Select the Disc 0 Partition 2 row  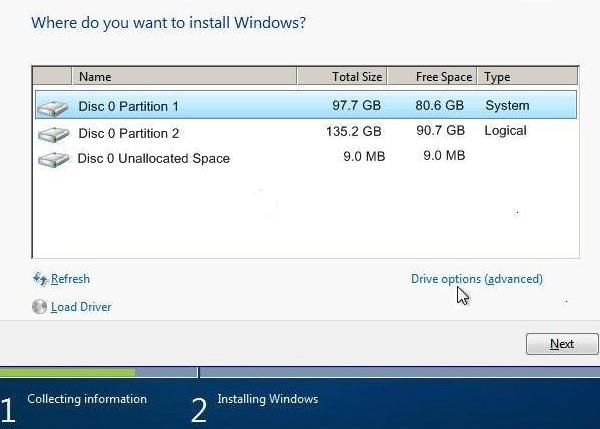point(306,133)
